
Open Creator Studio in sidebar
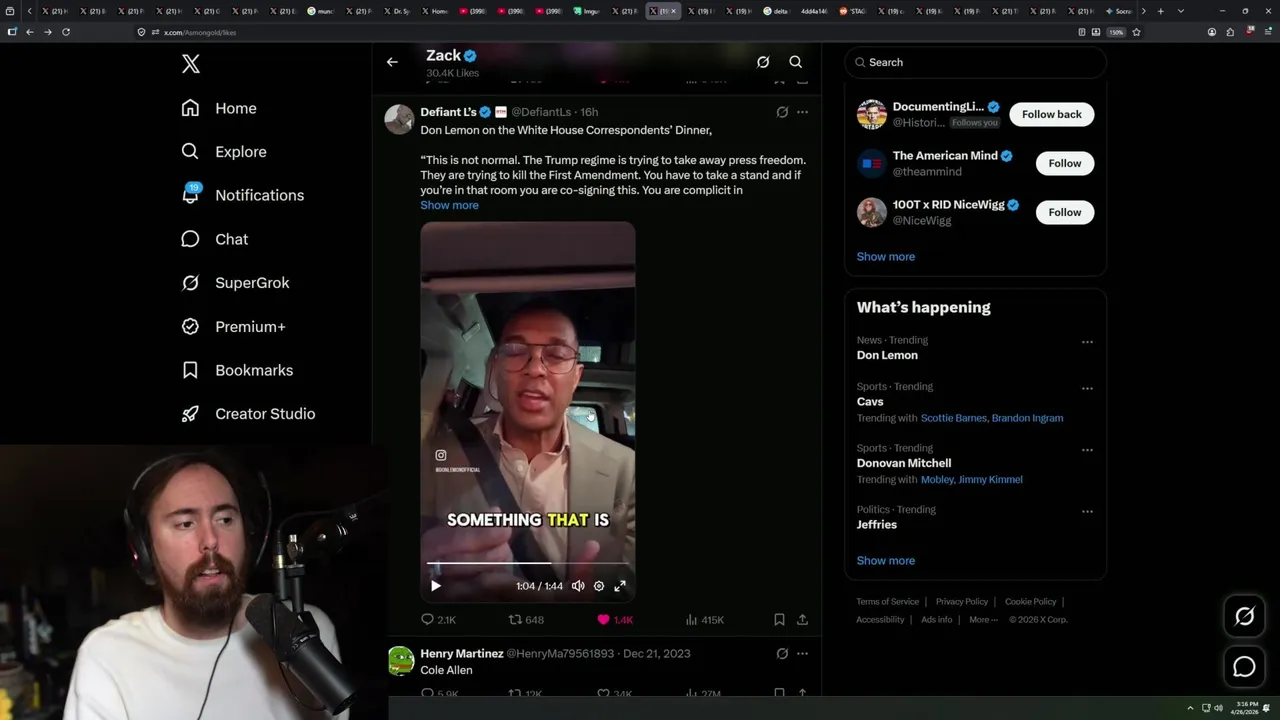(248, 414)
